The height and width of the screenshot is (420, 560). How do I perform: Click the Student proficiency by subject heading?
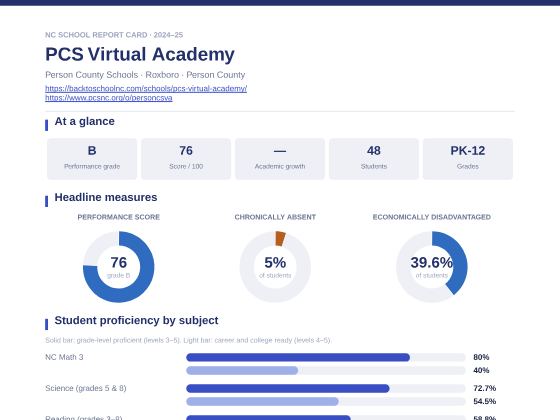tap(136, 320)
